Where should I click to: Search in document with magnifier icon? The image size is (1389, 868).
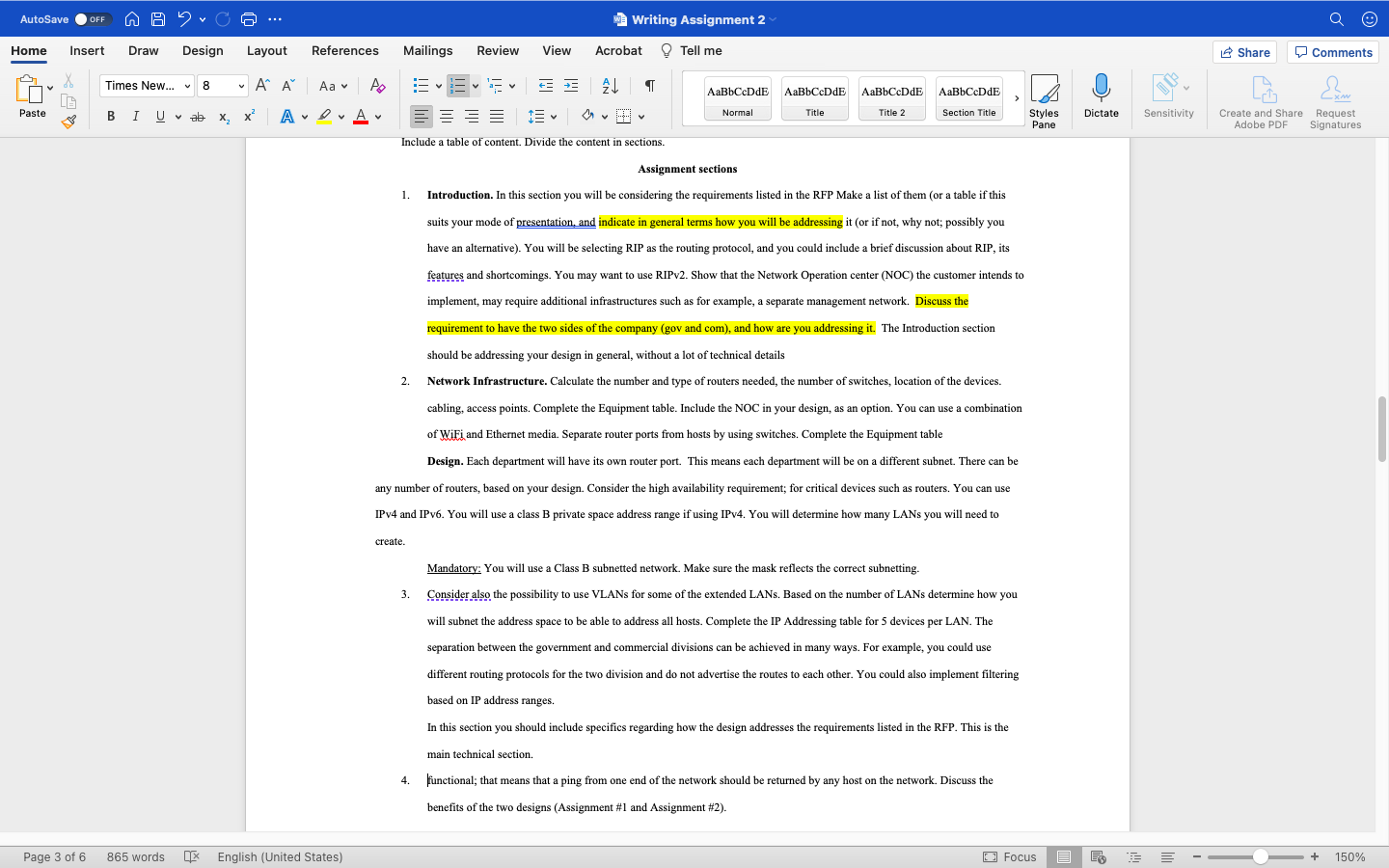click(1336, 19)
